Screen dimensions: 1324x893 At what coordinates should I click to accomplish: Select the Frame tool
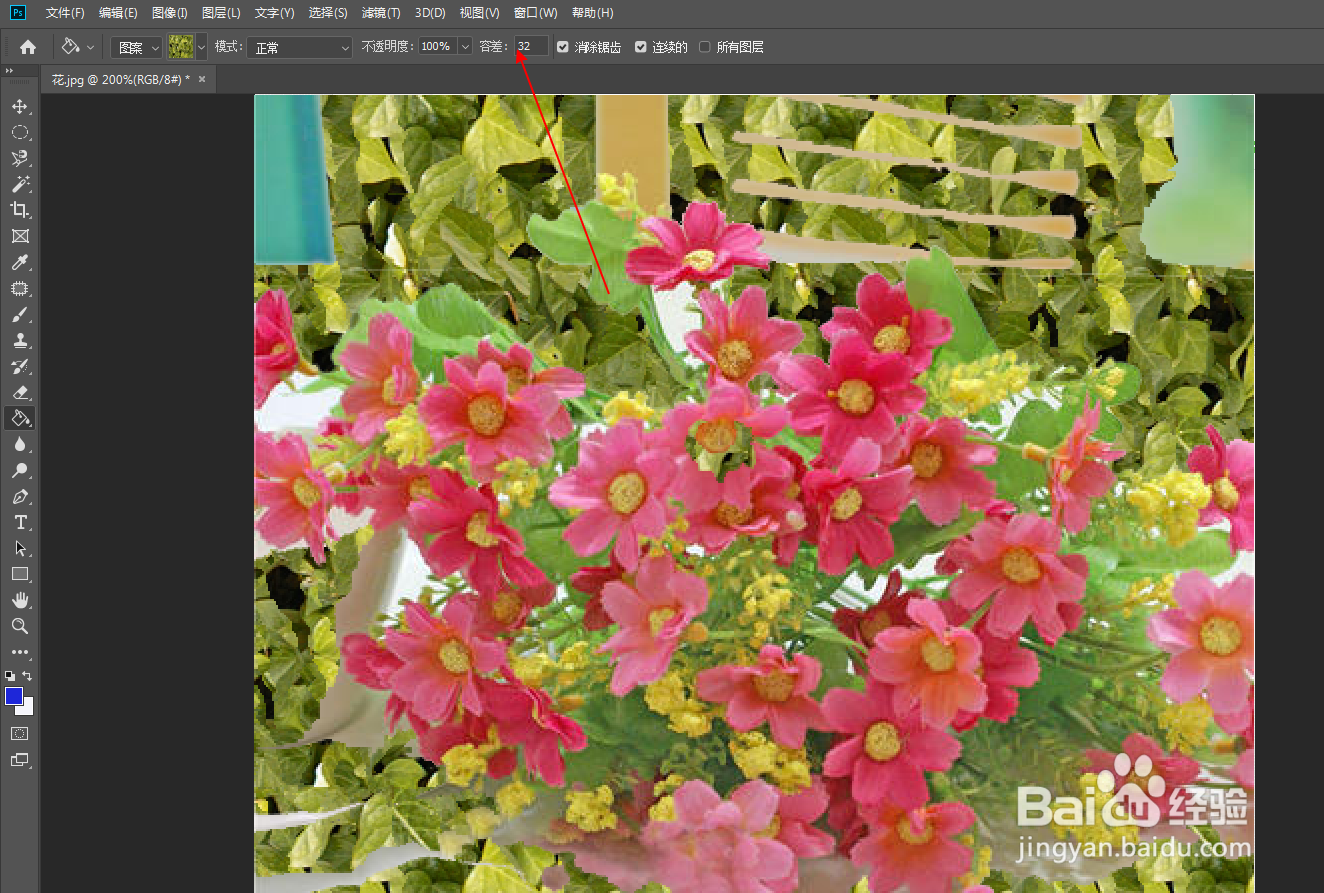click(x=20, y=236)
